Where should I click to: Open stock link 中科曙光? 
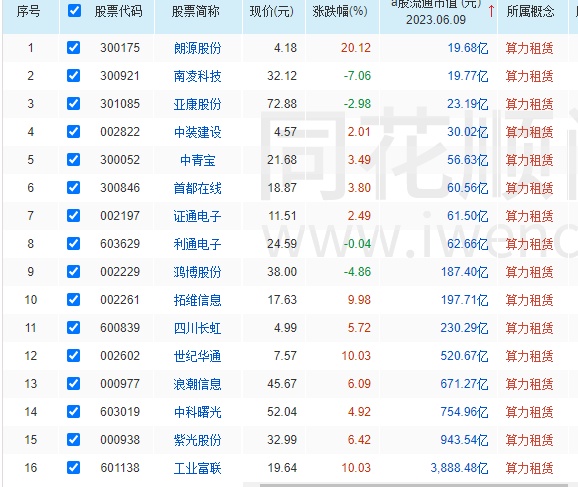point(198,412)
